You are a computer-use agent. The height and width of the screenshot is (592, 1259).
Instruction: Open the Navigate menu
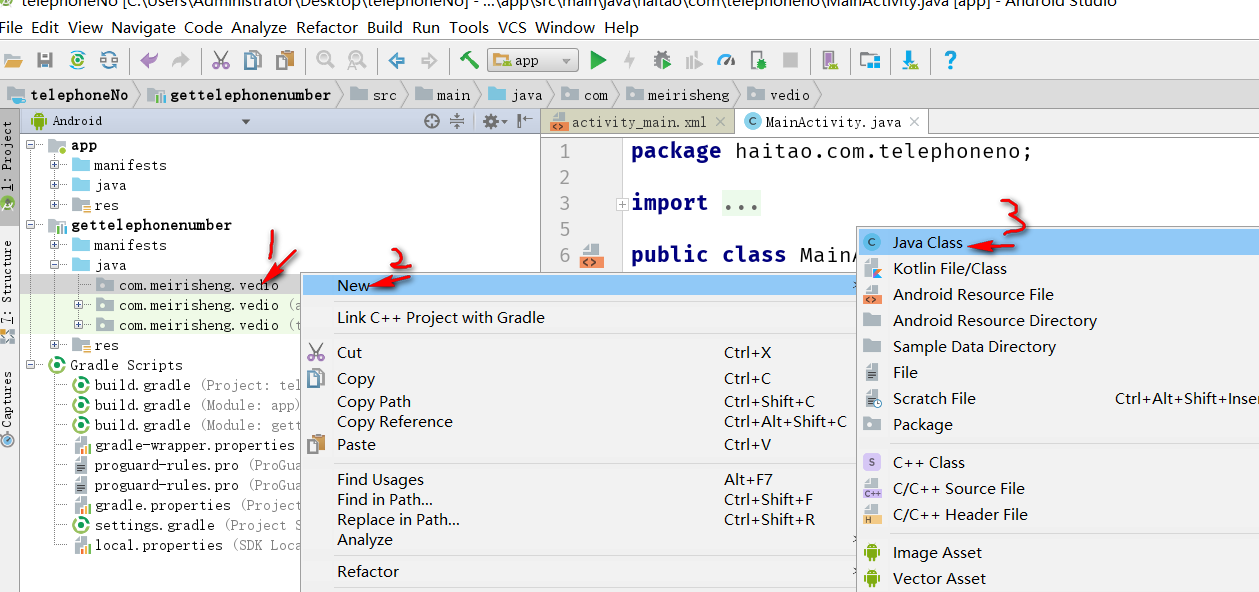tap(143, 27)
